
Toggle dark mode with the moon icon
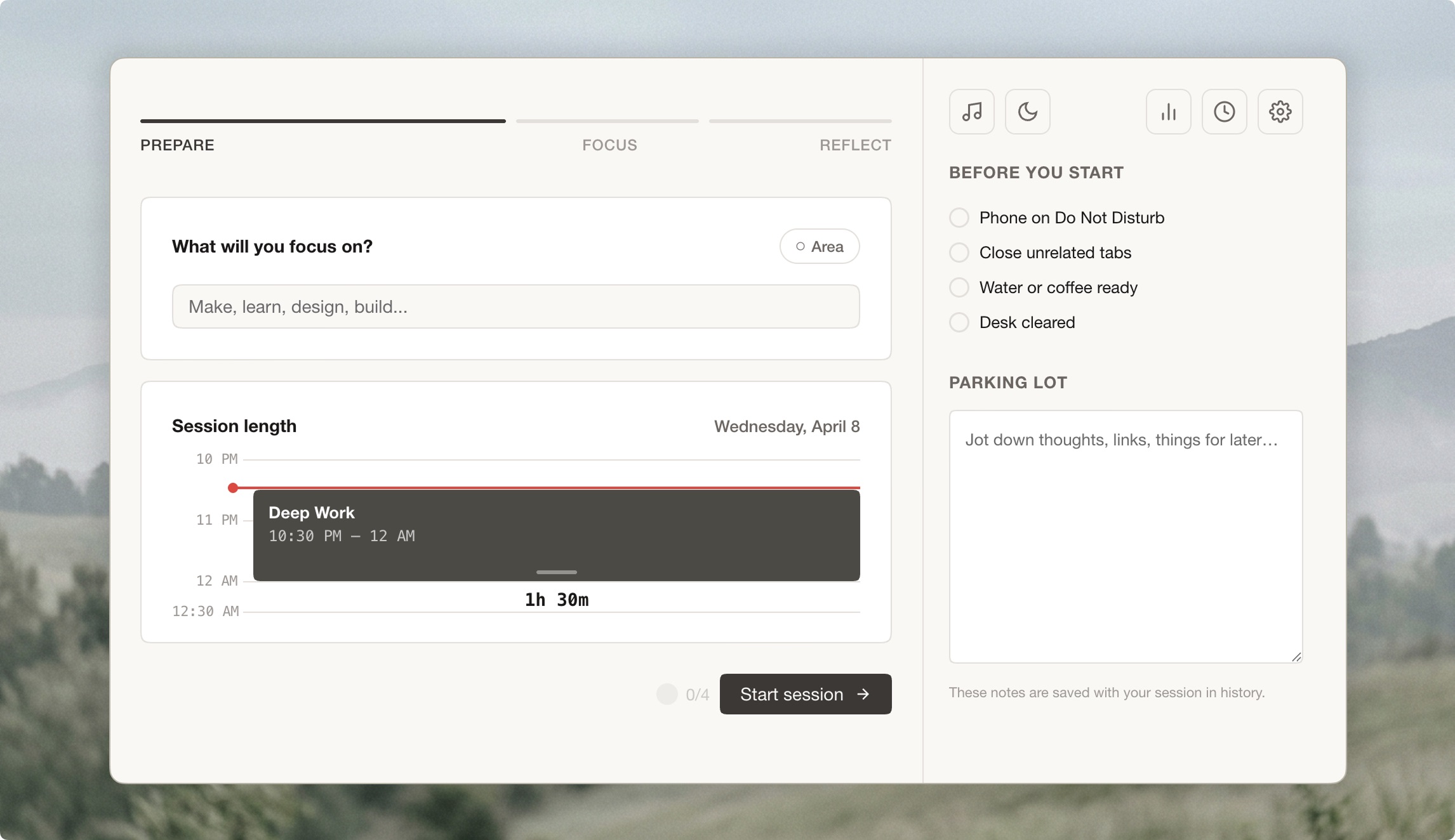(1027, 112)
